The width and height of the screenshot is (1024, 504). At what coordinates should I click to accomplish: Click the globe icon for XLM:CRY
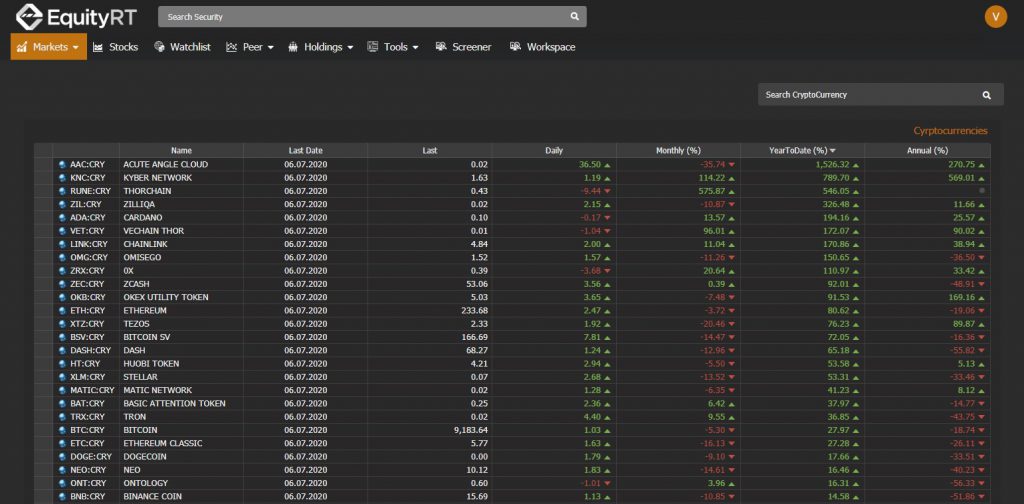[x=62, y=377]
